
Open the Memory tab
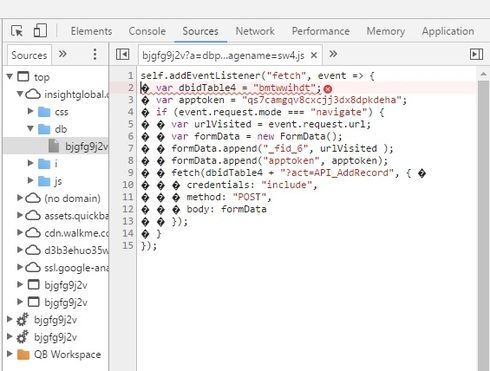(x=386, y=31)
